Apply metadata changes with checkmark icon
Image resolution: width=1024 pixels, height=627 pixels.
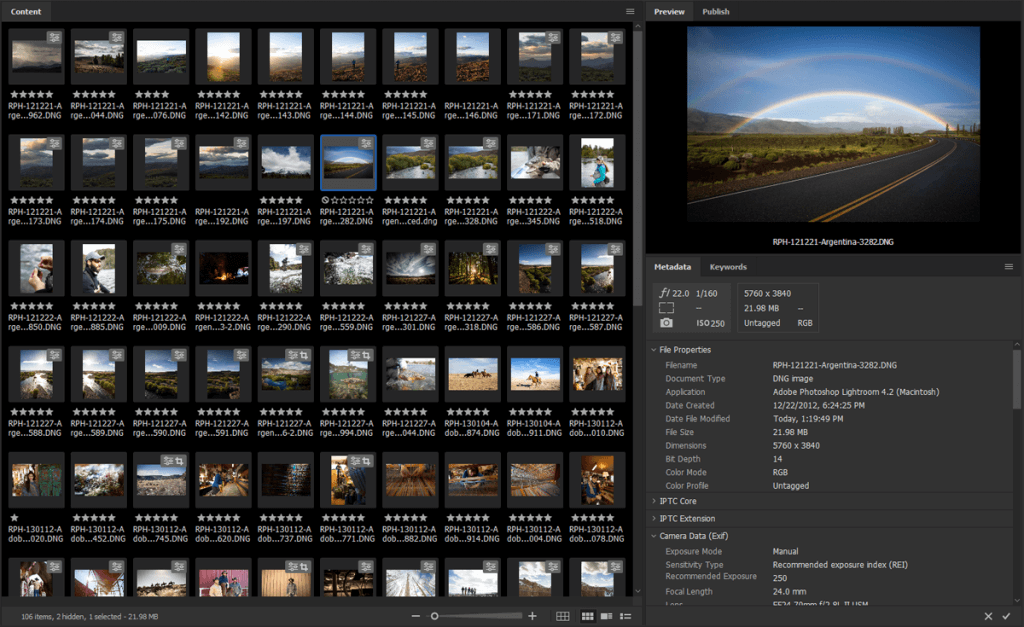(x=1006, y=617)
